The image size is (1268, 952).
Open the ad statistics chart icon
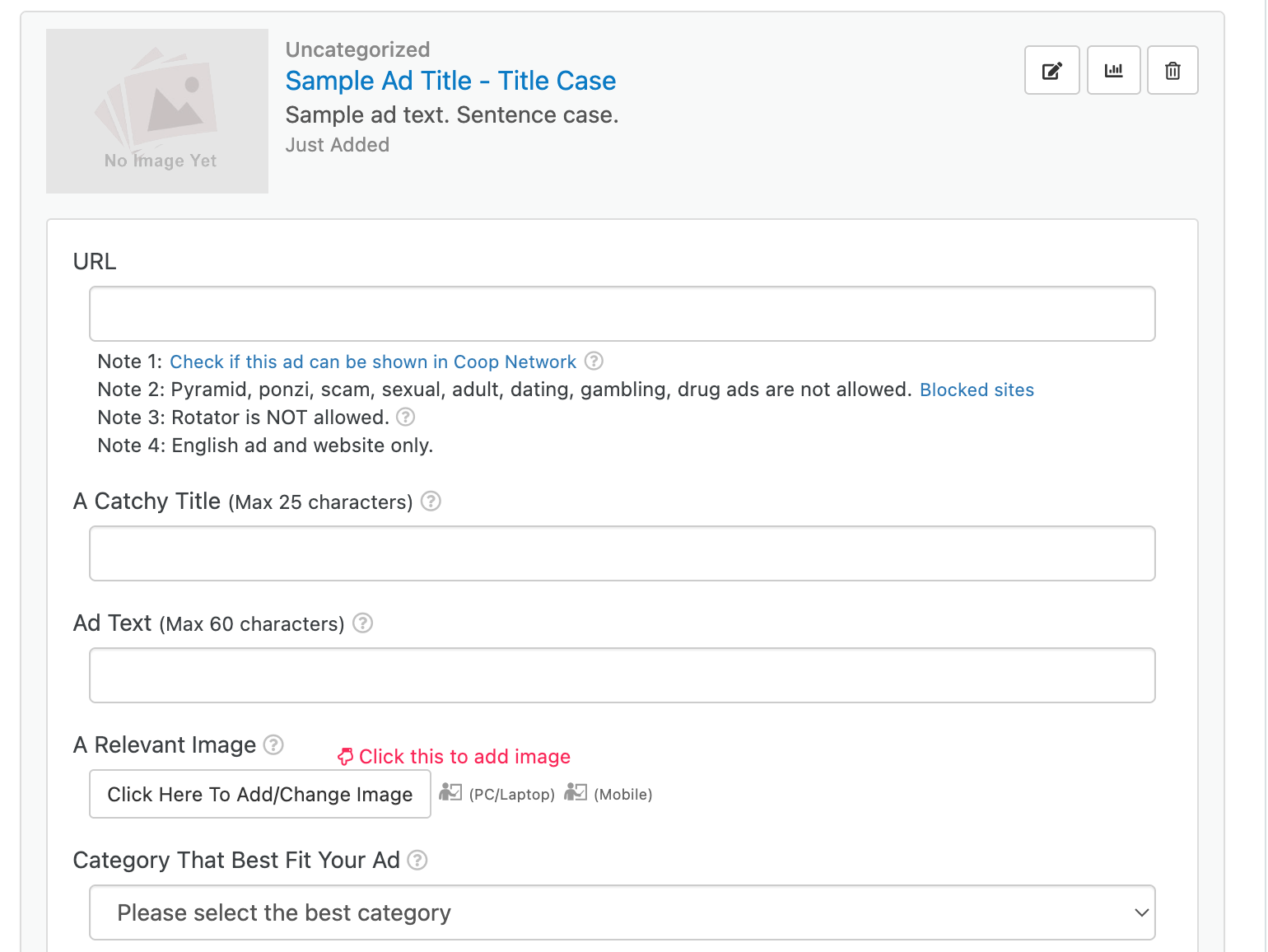pos(1113,71)
